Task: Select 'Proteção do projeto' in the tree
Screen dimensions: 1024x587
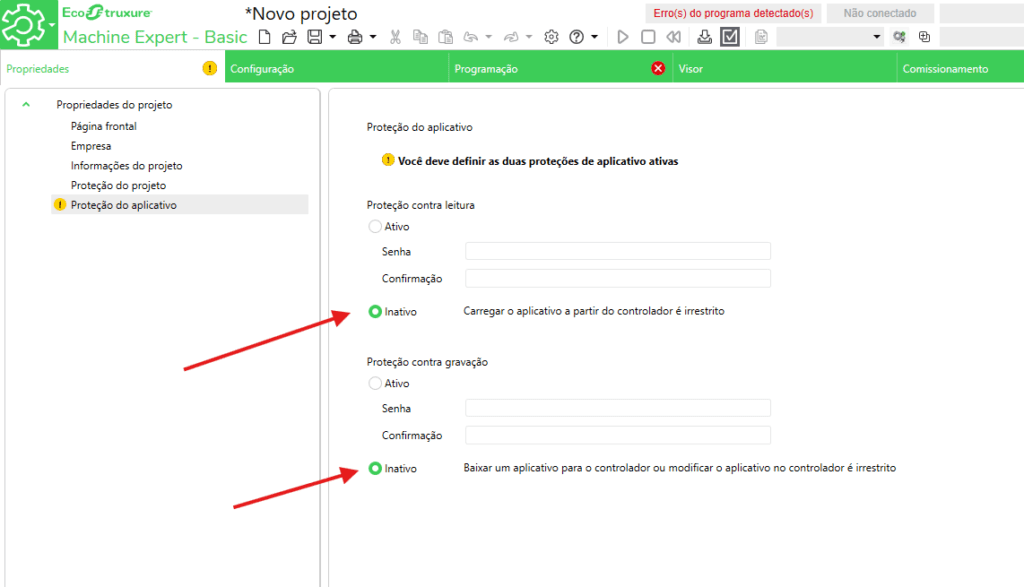Action: pos(118,185)
